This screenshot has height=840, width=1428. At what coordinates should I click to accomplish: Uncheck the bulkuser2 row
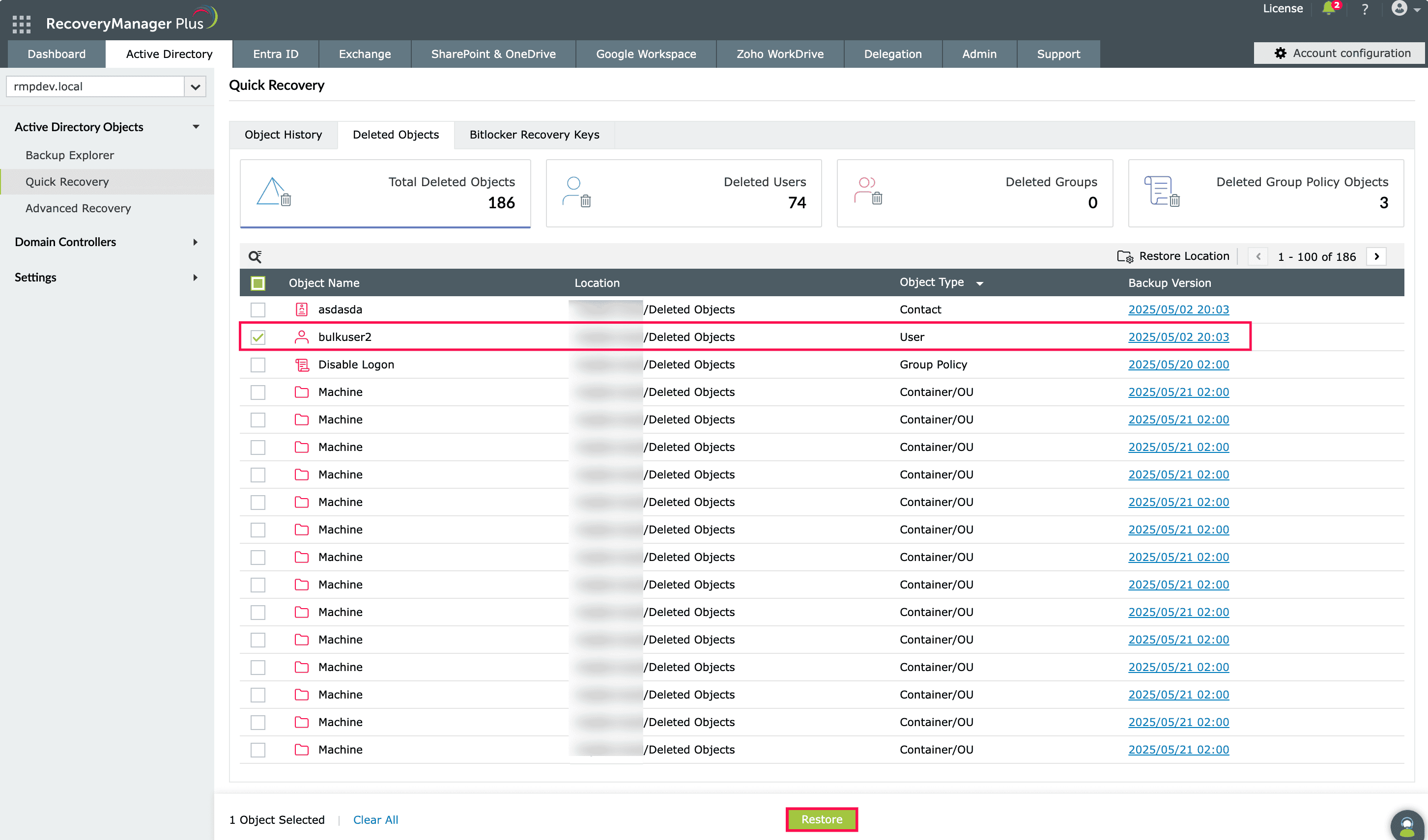[x=258, y=337]
